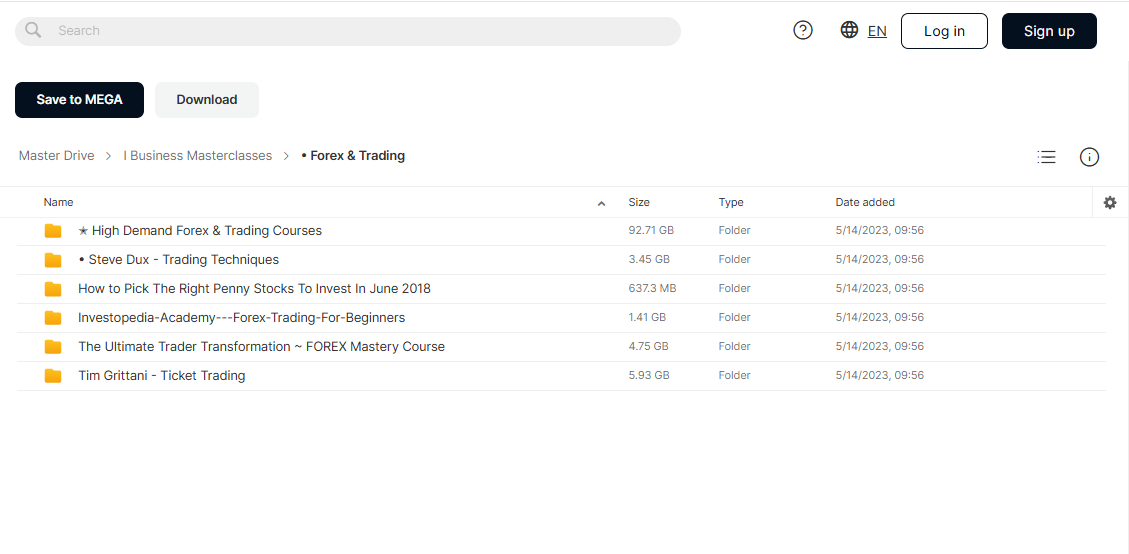Switch to list view icon

pos(1046,156)
